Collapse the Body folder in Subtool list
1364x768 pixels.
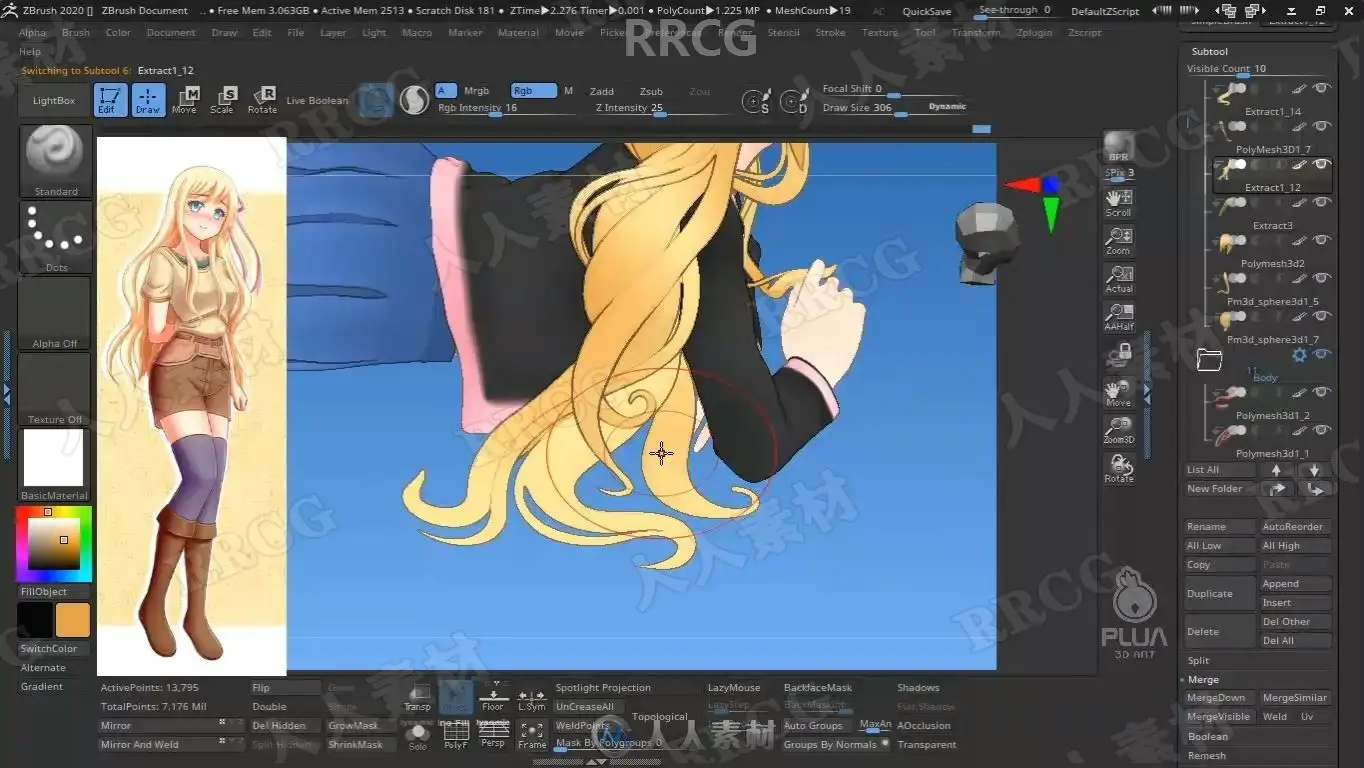(1209, 360)
